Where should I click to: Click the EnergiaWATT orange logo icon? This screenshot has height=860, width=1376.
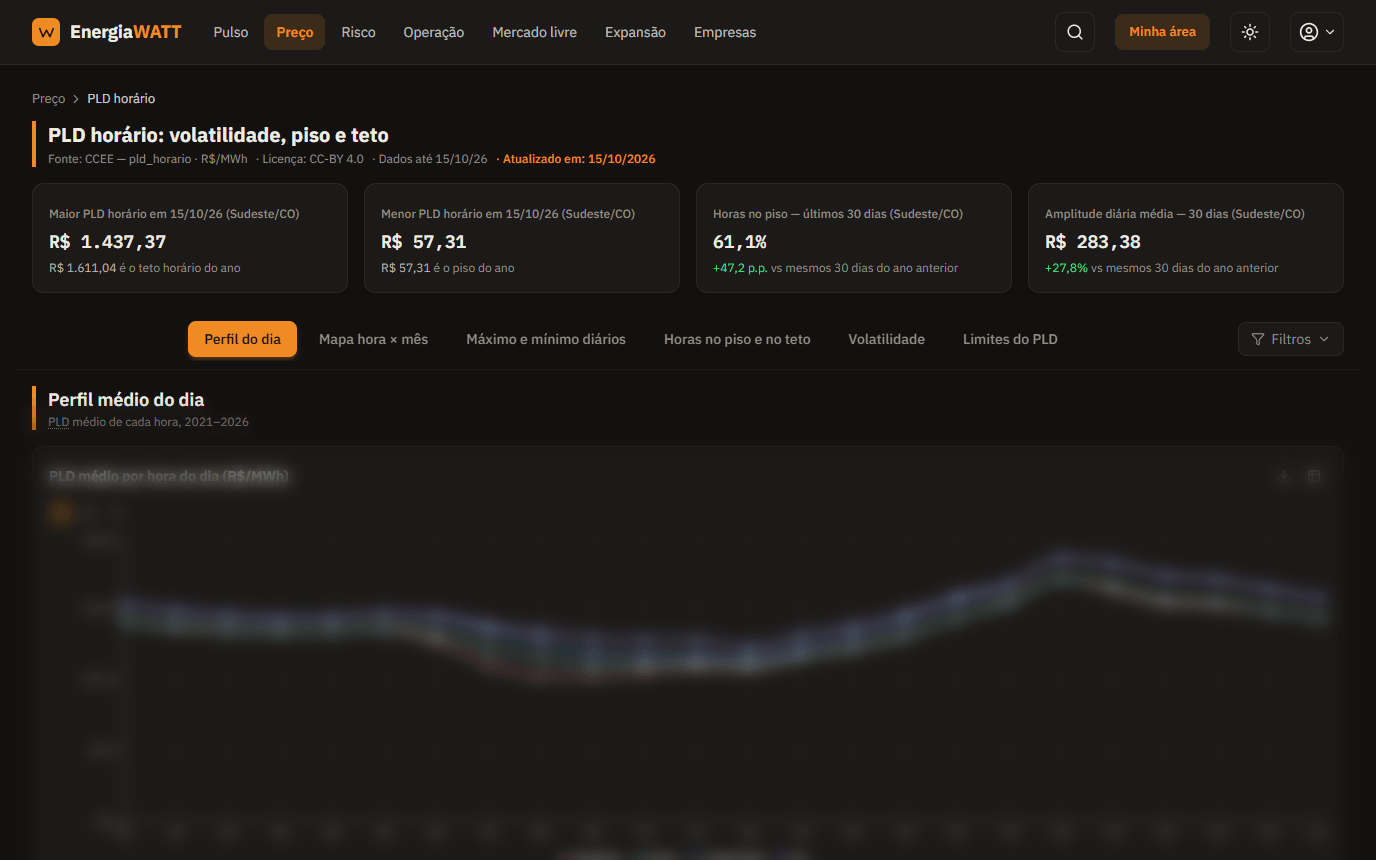46,32
